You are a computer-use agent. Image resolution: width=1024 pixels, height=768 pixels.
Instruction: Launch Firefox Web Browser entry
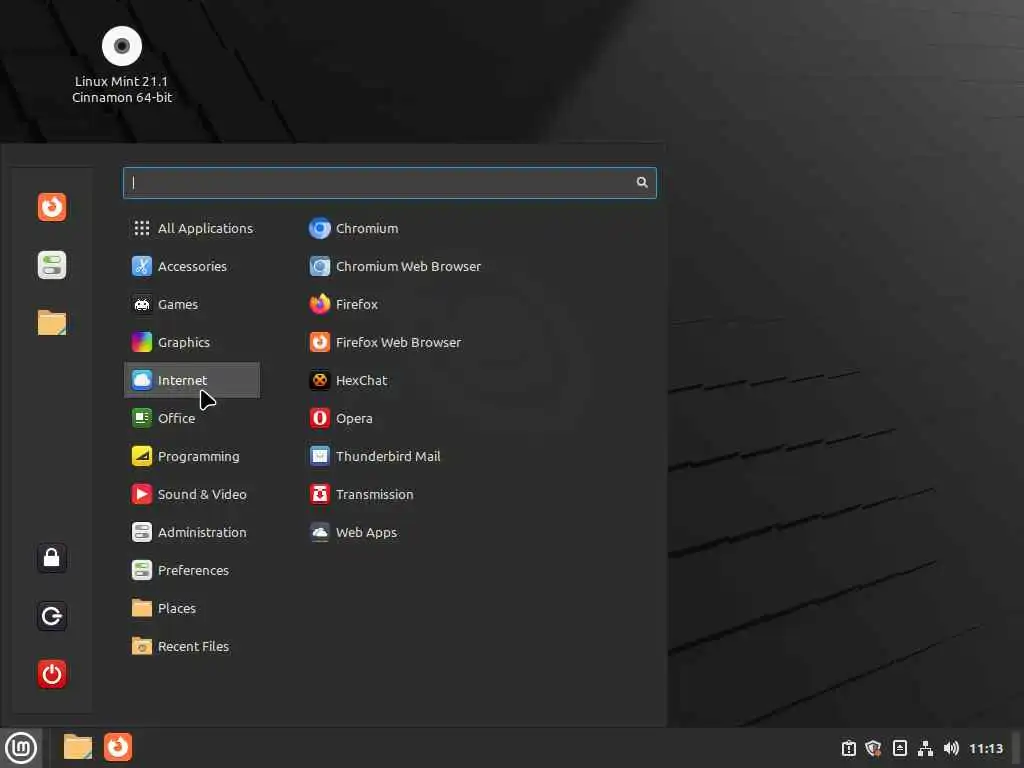point(385,342)
